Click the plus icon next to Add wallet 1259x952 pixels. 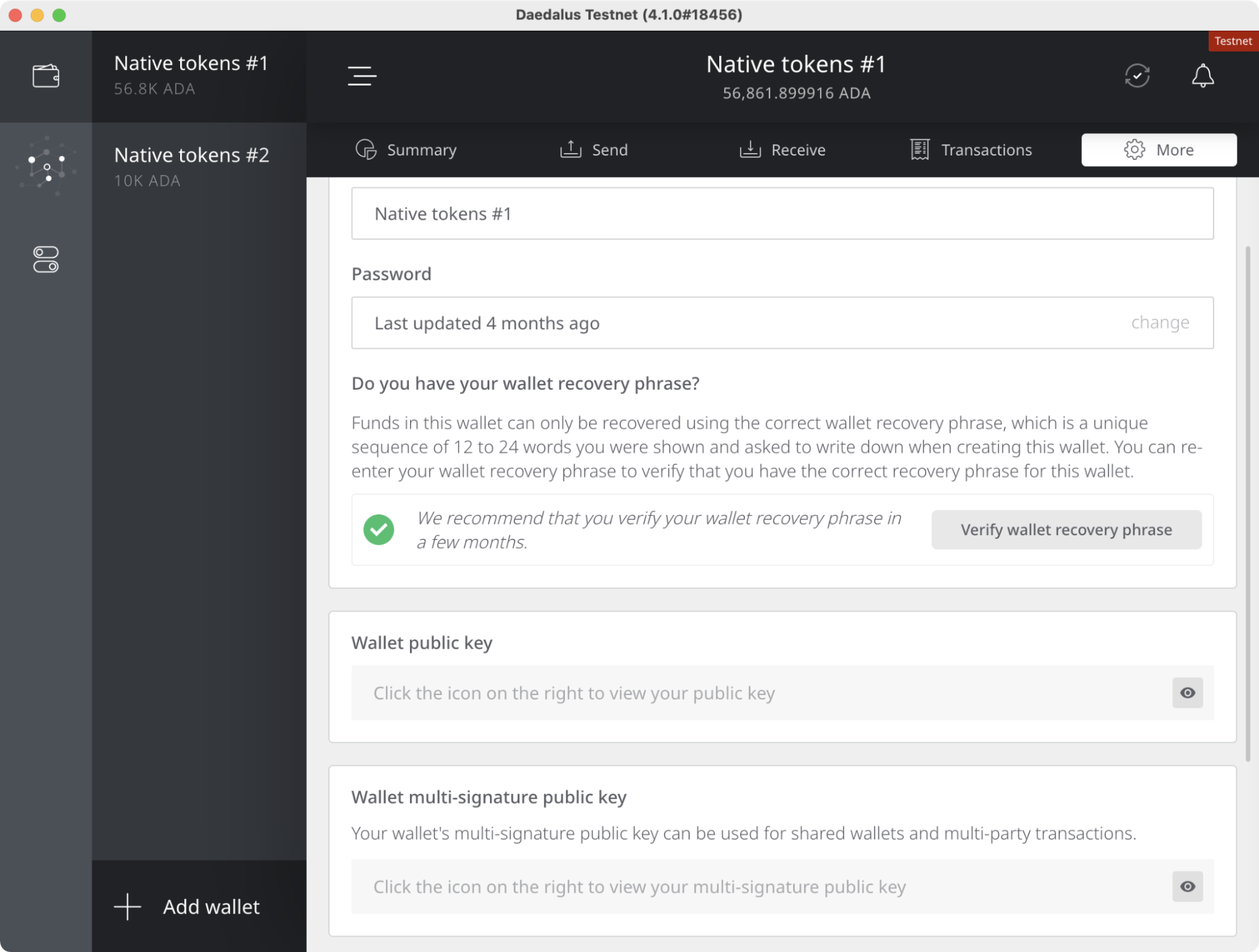click(x=127, y=907)
